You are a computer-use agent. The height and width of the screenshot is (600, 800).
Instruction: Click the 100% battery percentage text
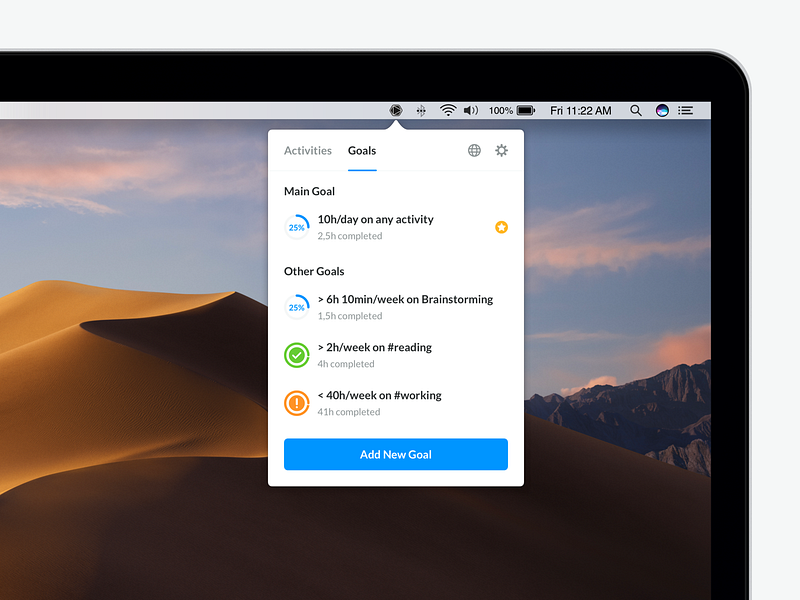point(501,111)
